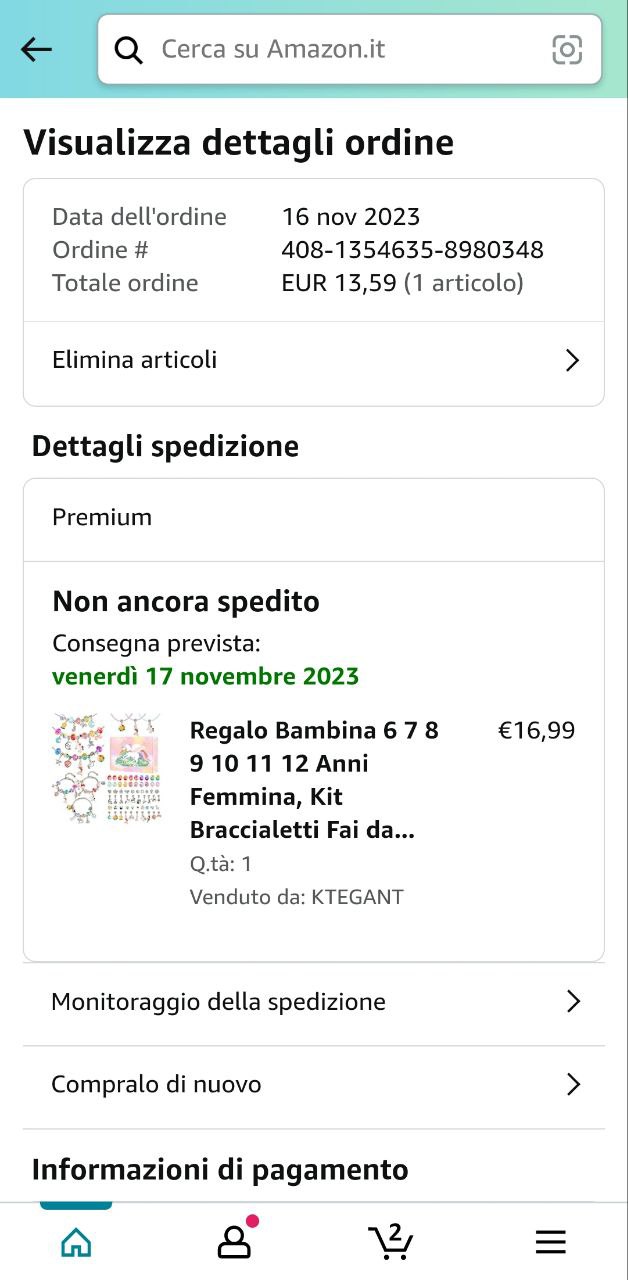This screenshot has width=628, height=1280.
Task: Tap the seller name KTEGANT
Action: 357,897
